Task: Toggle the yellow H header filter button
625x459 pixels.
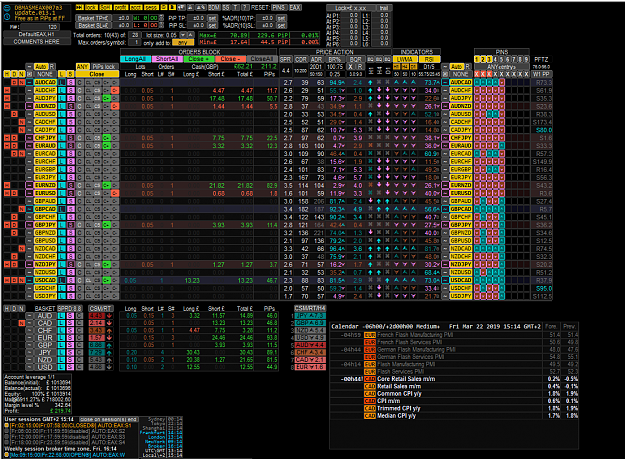Action: coord(7,74)
